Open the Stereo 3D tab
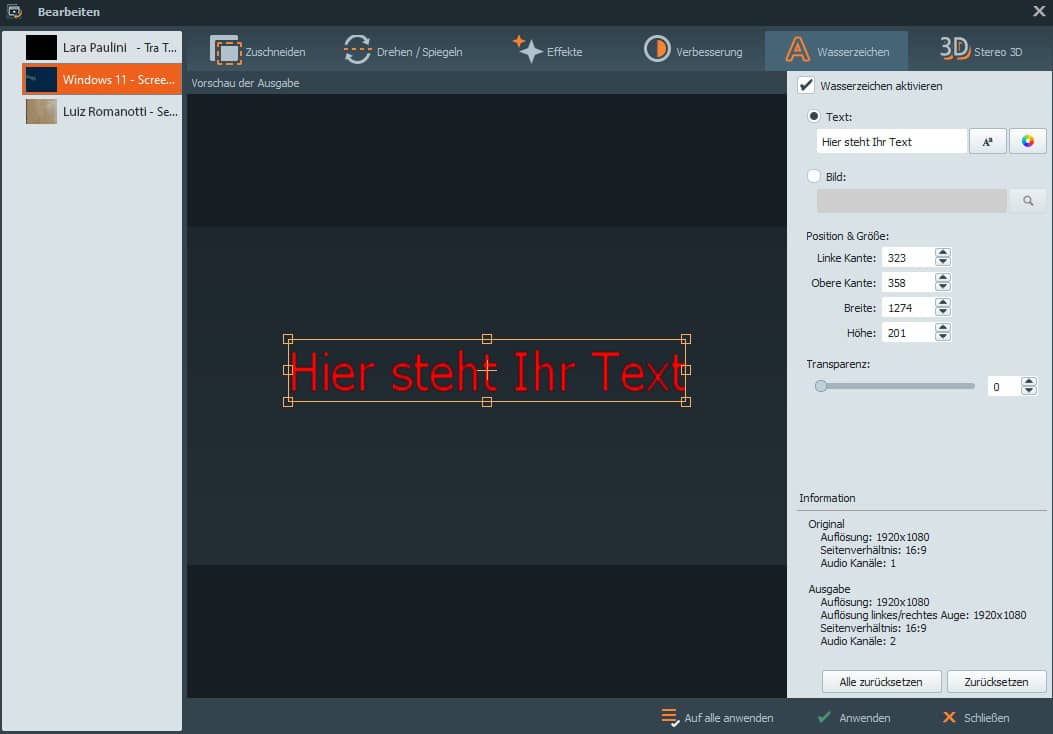This screenshot has width=1053, height=734. (980, 51)
